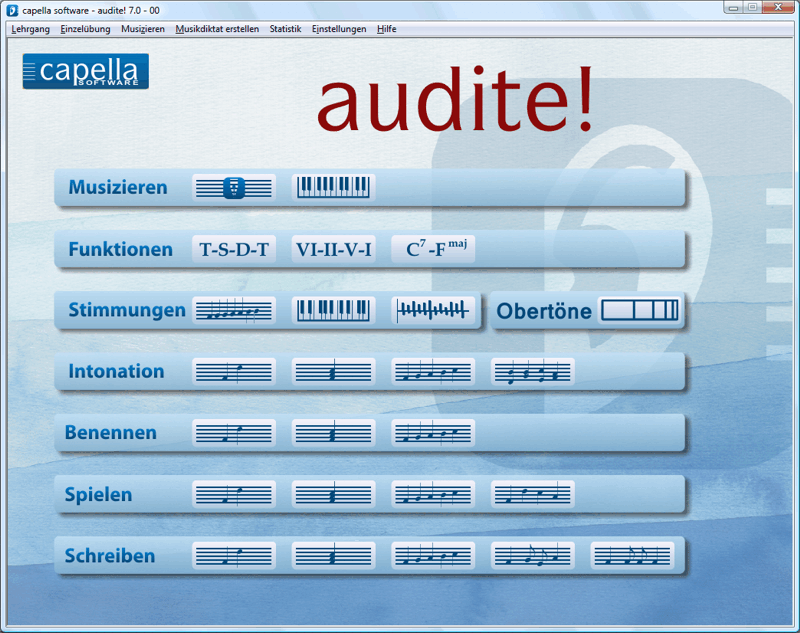
Task: Click the Schreiben row label
Action: (110, 555)
